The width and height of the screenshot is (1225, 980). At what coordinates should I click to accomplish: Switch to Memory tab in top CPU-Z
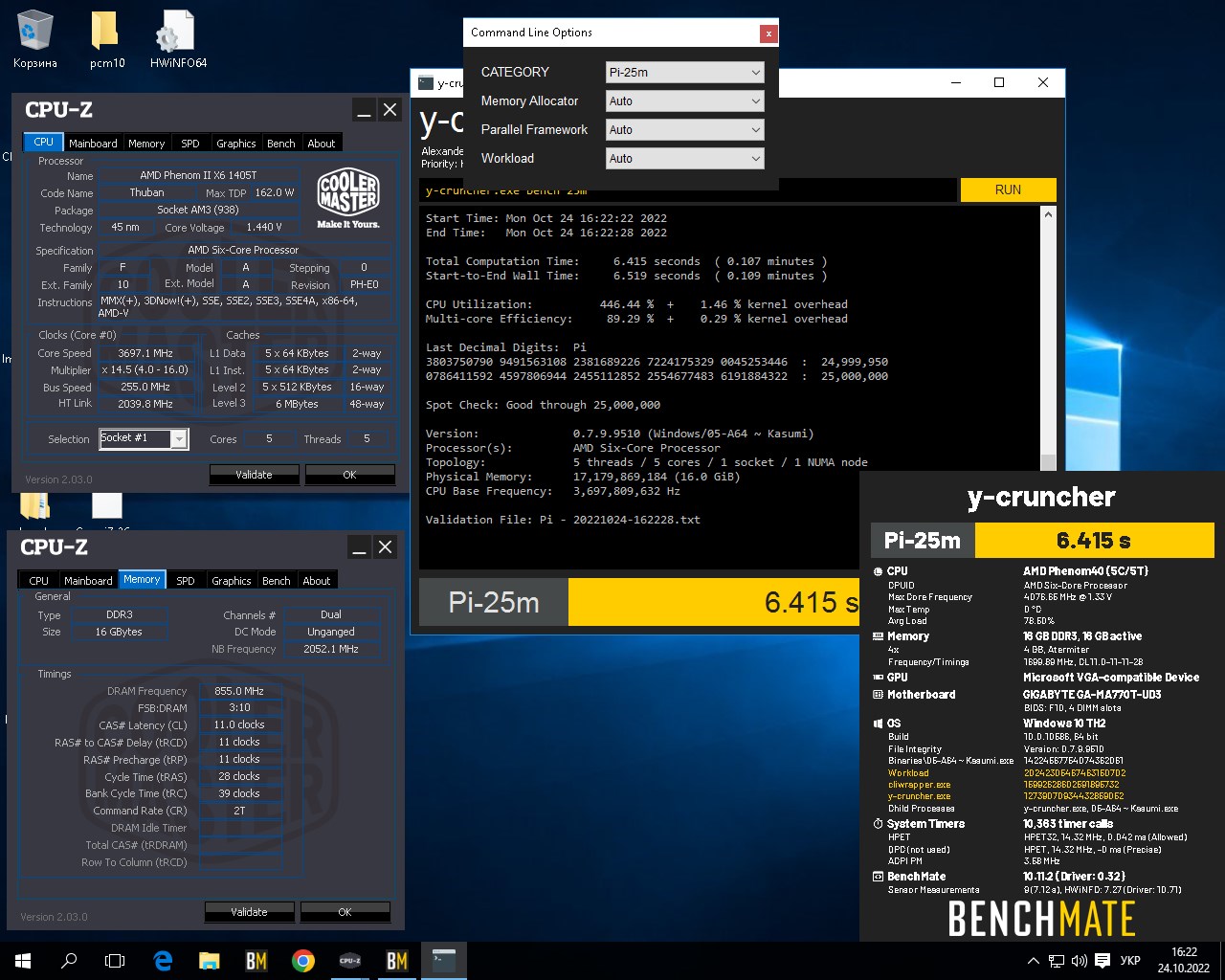[146, 143]
